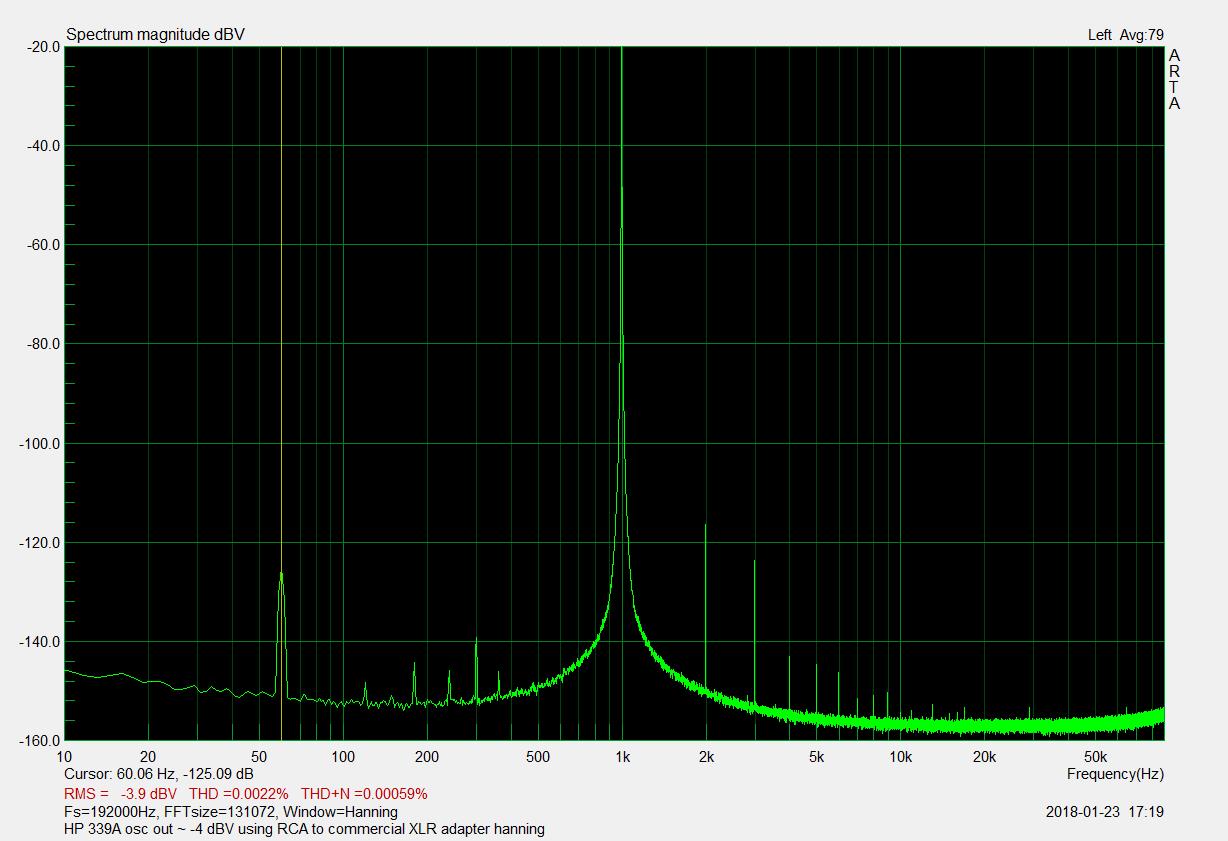Click the 50k frequency axis label
The height and width of the screenshot is (841, 1228).
pyautogui.click(x=1096, y=756)
